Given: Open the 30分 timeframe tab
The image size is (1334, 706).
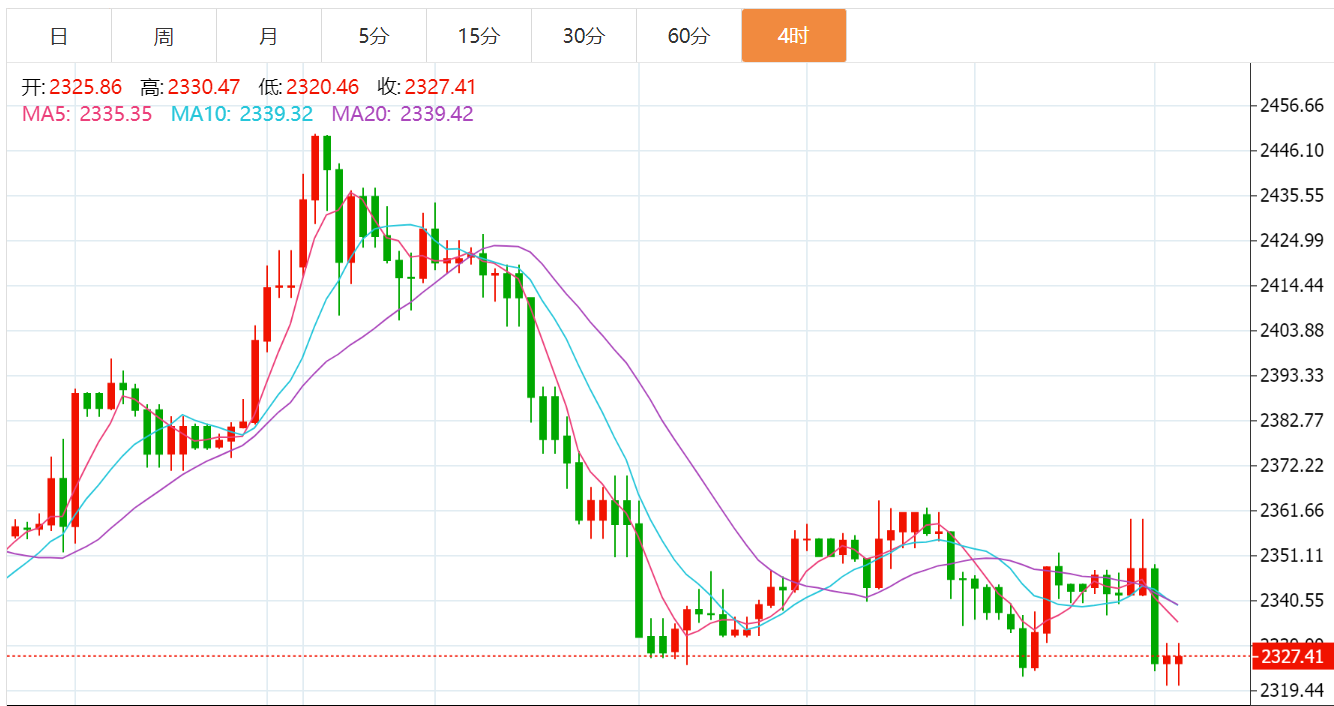Looking at the screenshot, I should tap(584, 37).
